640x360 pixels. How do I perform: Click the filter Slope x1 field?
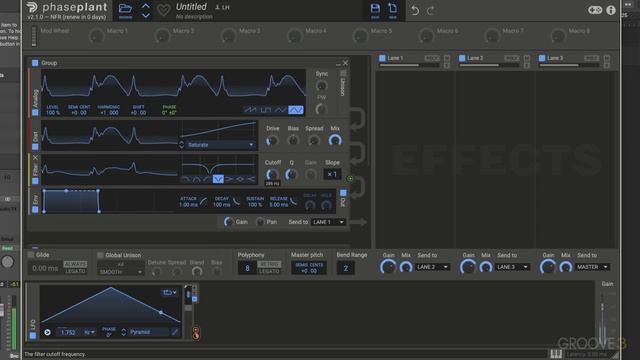332,174
